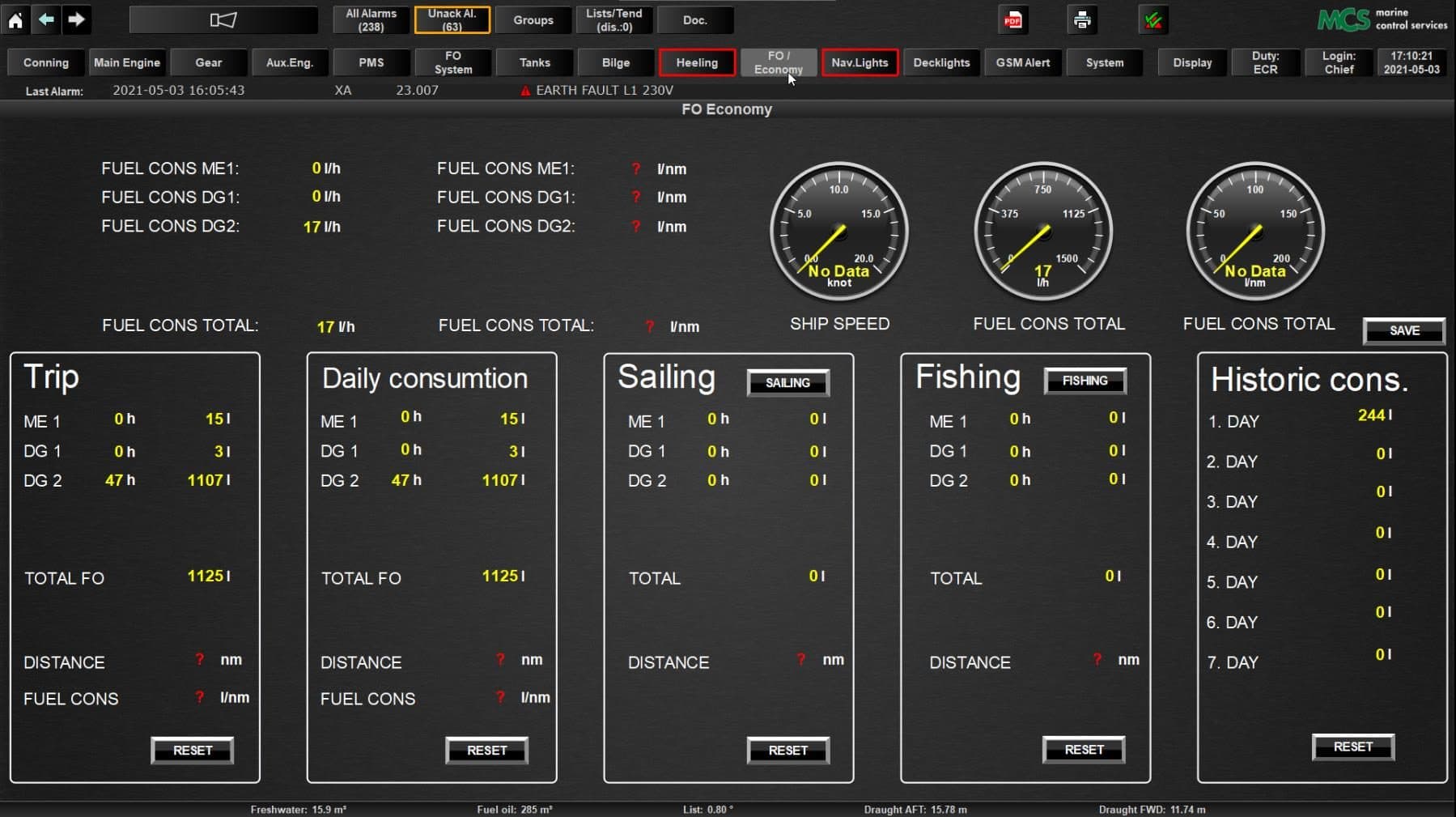The width and height of the screenshot is (1456, 817).
Task: Click the 1. DAY value 244 l
Action: (1375, 415)
